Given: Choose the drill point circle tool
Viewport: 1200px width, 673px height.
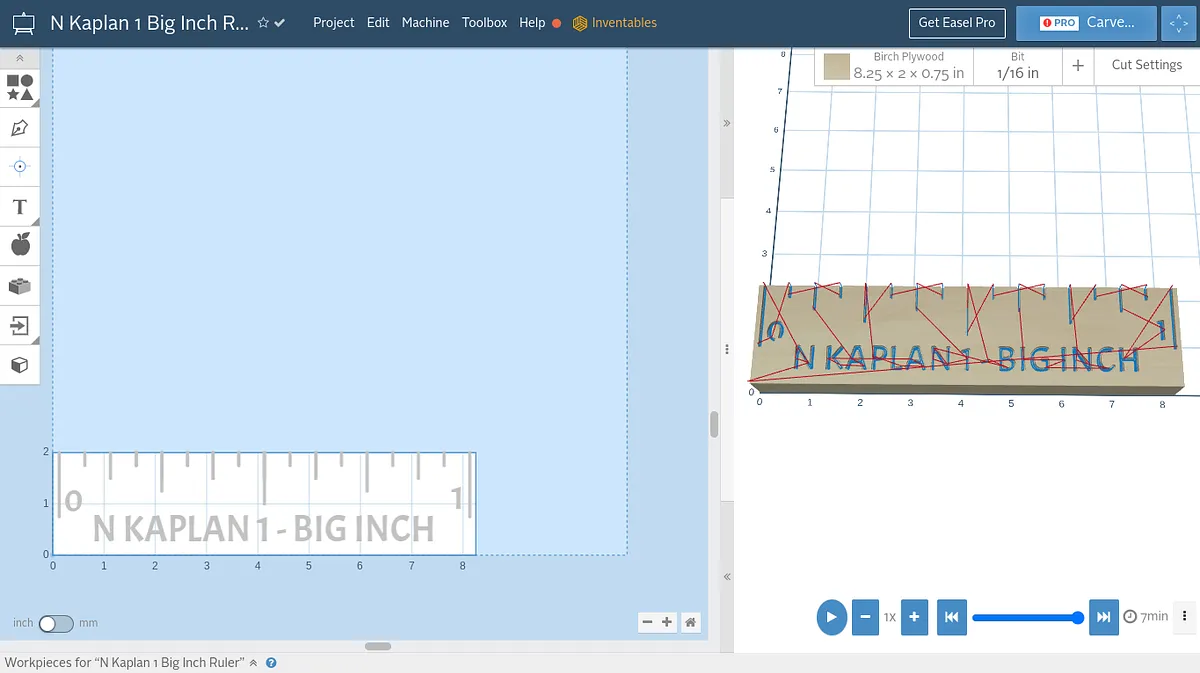Looking at the screenshot, I should (20, 166).
